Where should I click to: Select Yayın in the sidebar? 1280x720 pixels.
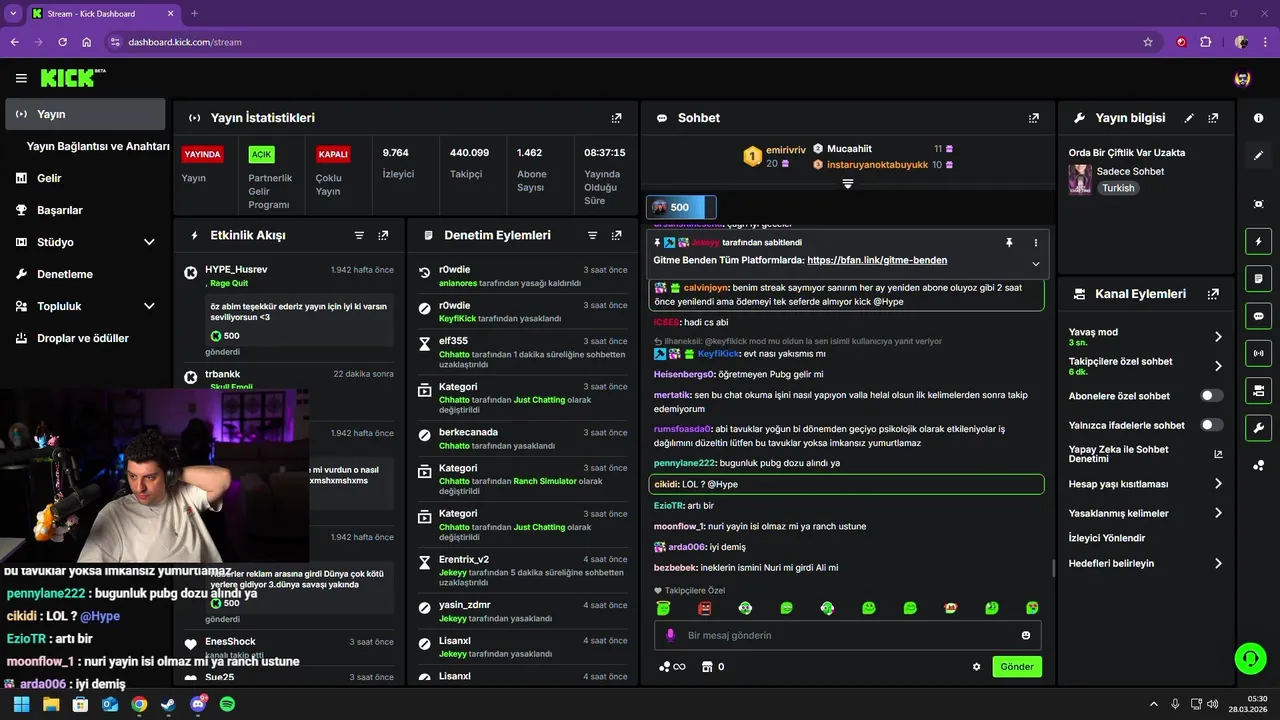click(x=85, y=114)
